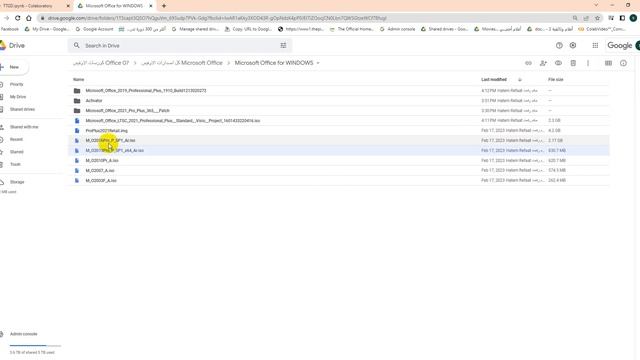The height and width of the screenshot is (360, 640).
Task: Bookmark this page with the star icon
Action: (x=598, y=18)
